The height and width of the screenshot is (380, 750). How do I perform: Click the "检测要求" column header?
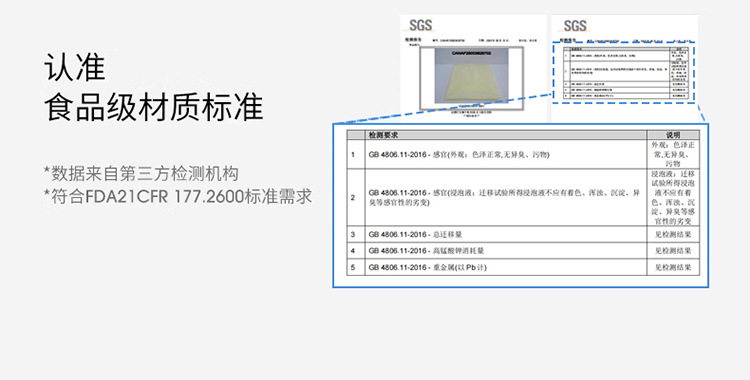click(506, 135)
